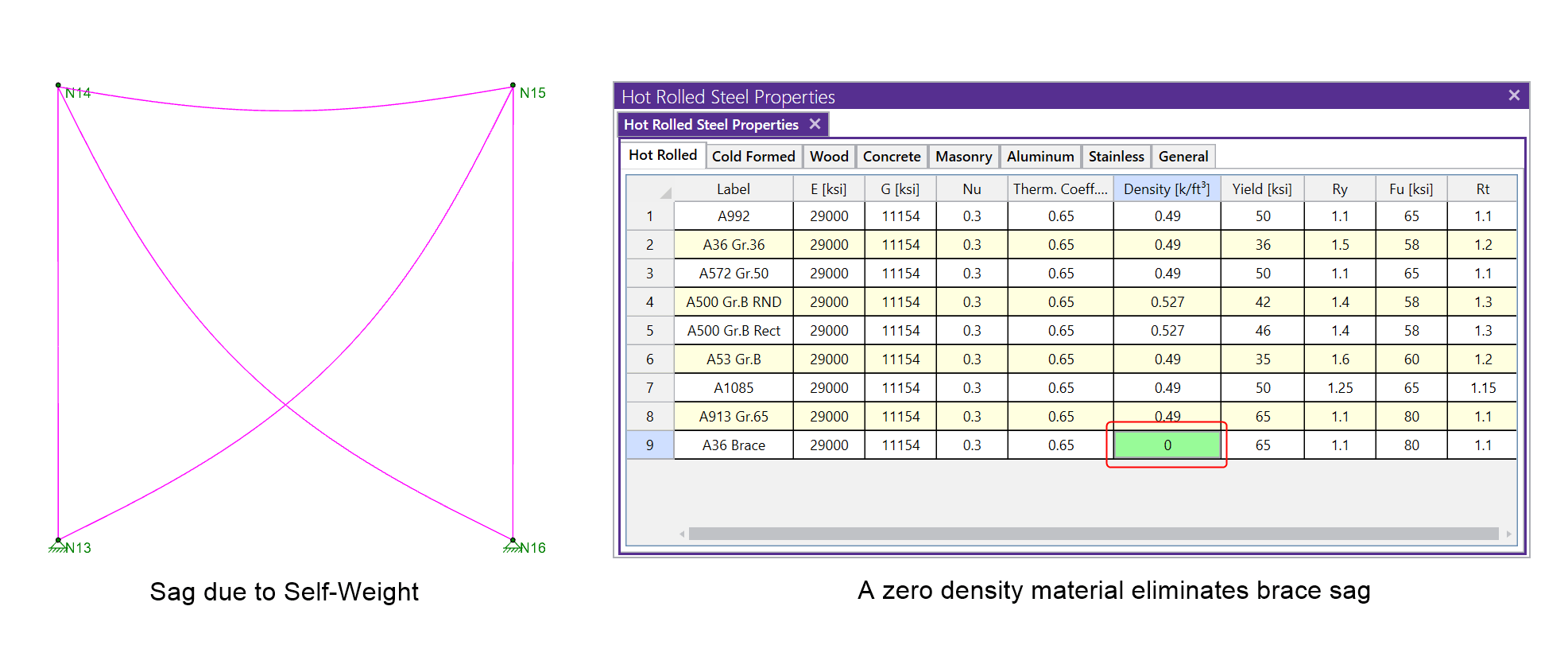Select row 9 header
This screenshot has height=645, width=1568.
coord(649,445)
